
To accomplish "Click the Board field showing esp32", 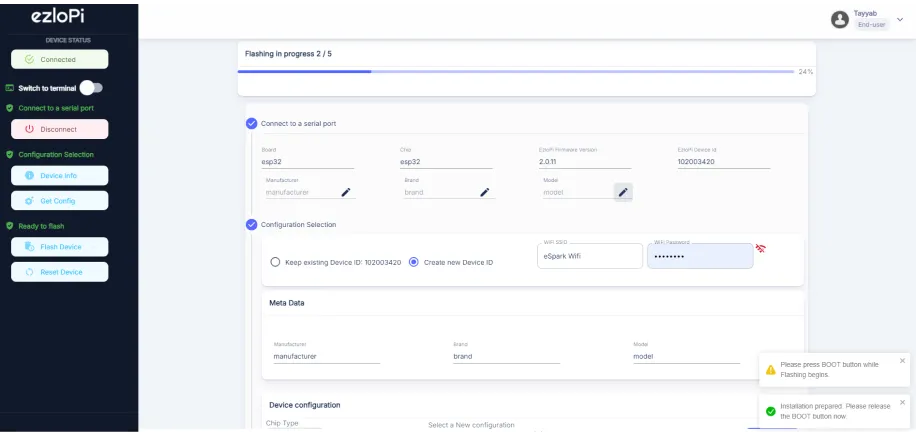I will (308, 162).
